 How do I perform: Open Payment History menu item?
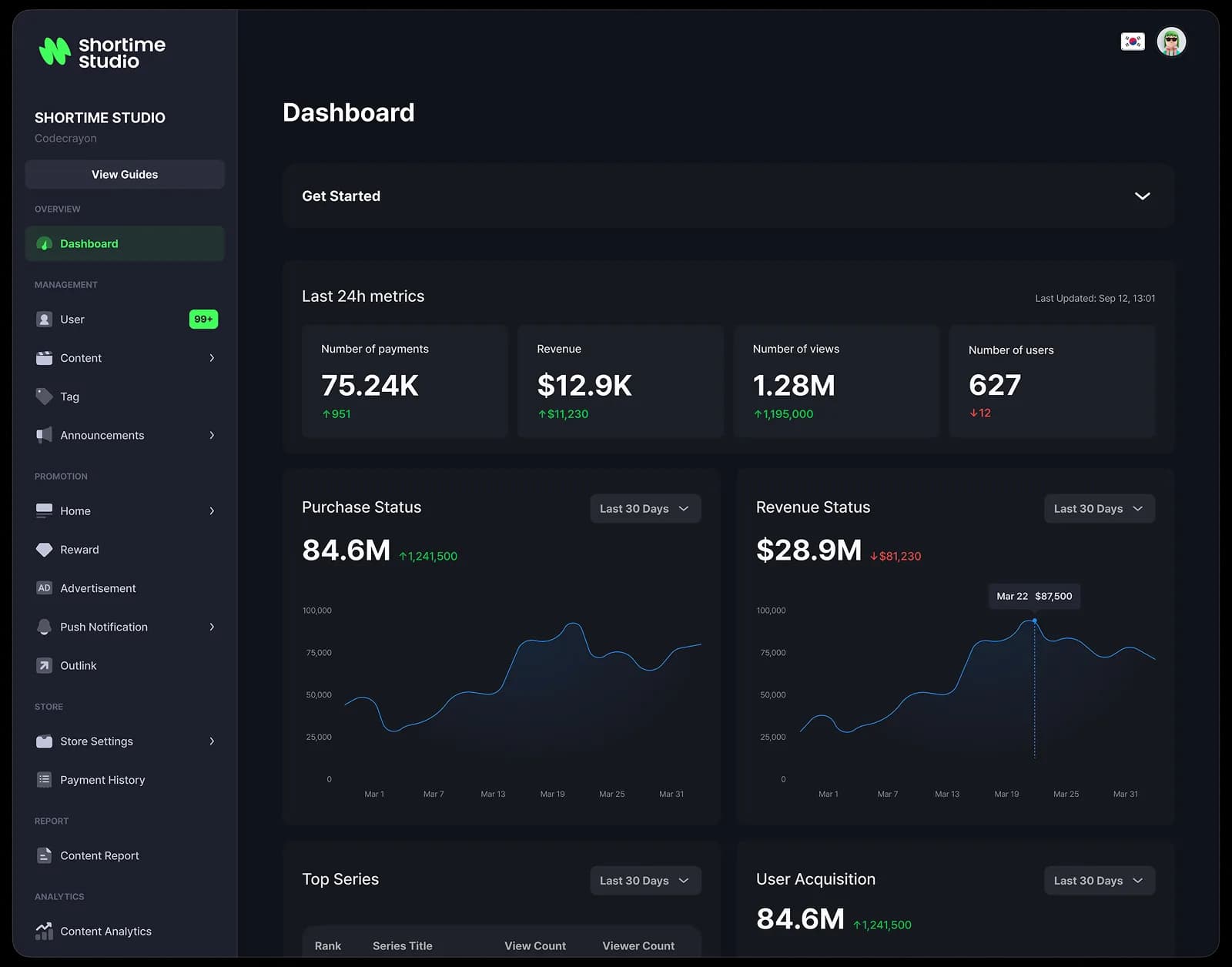[x=125, y=780]
